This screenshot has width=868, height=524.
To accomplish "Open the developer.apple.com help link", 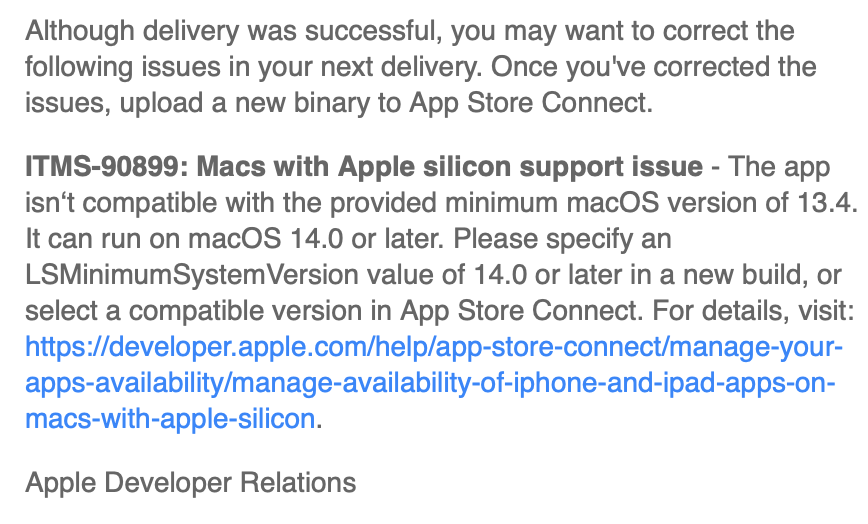I will coord(434,347).
